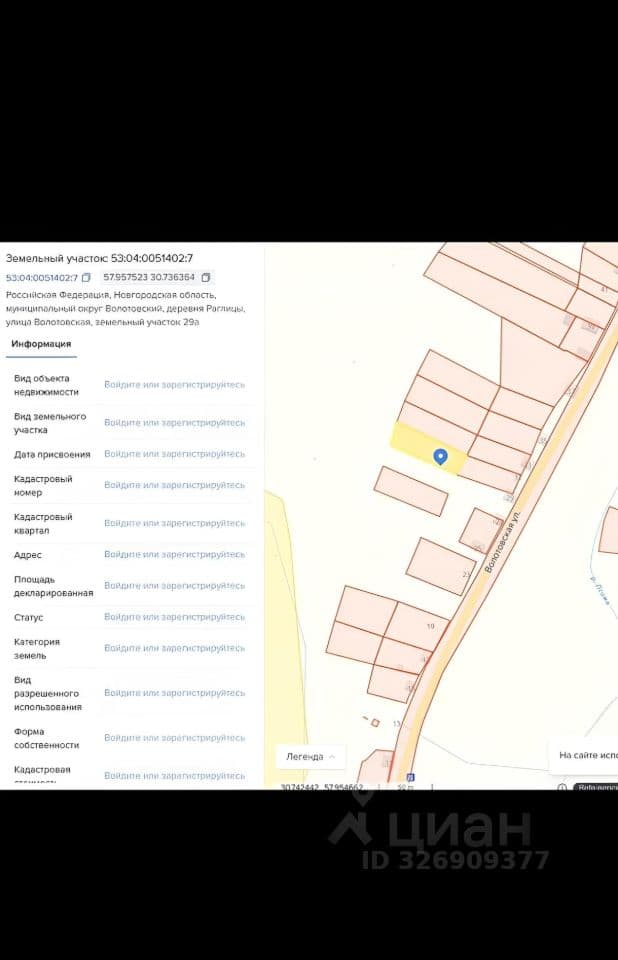Copy the coordinates 57.957523 30.736364
Viewport: 618px width, 960px height.
[206, 277]
